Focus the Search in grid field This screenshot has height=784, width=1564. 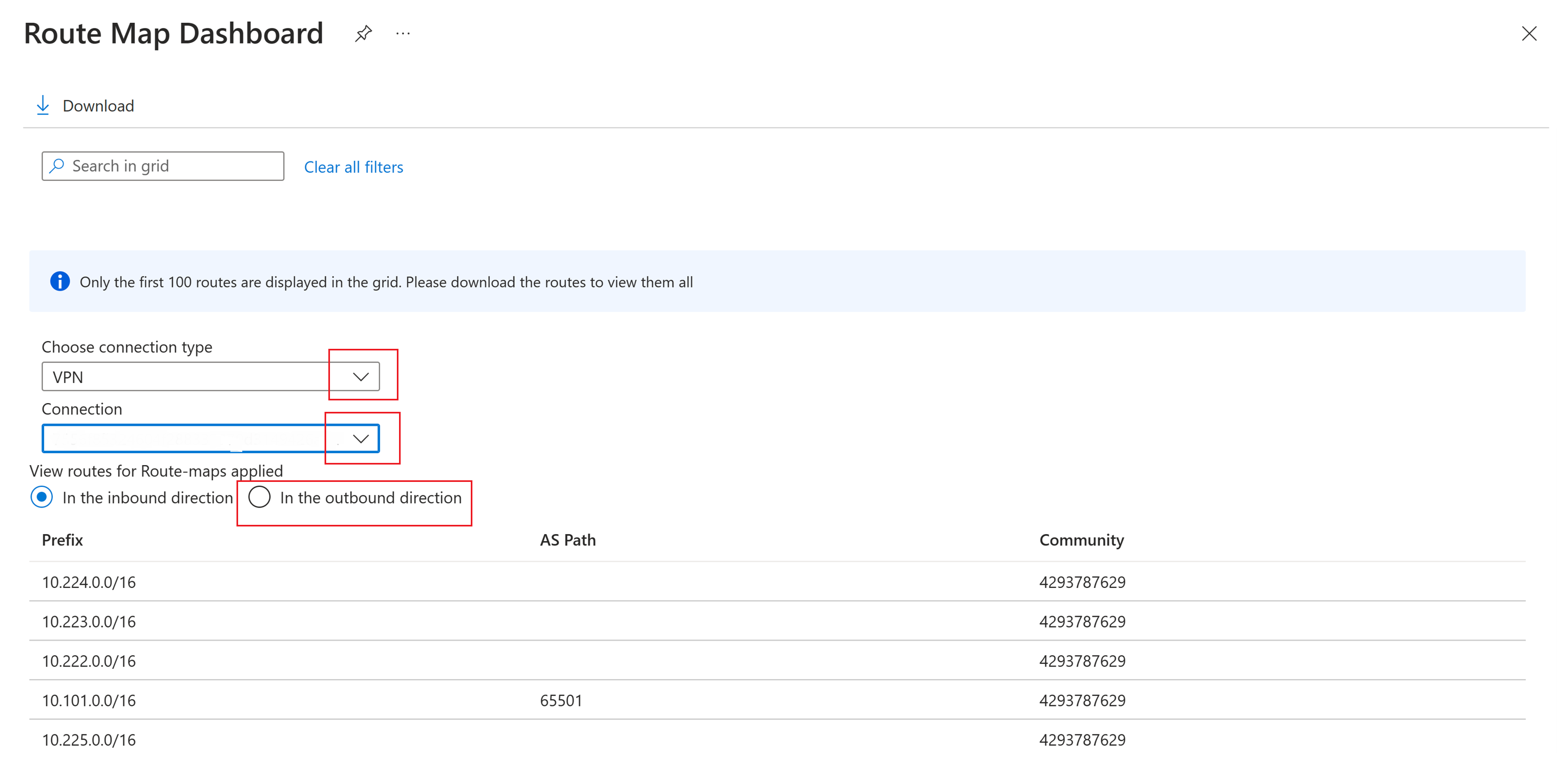[x=163, y=166]
